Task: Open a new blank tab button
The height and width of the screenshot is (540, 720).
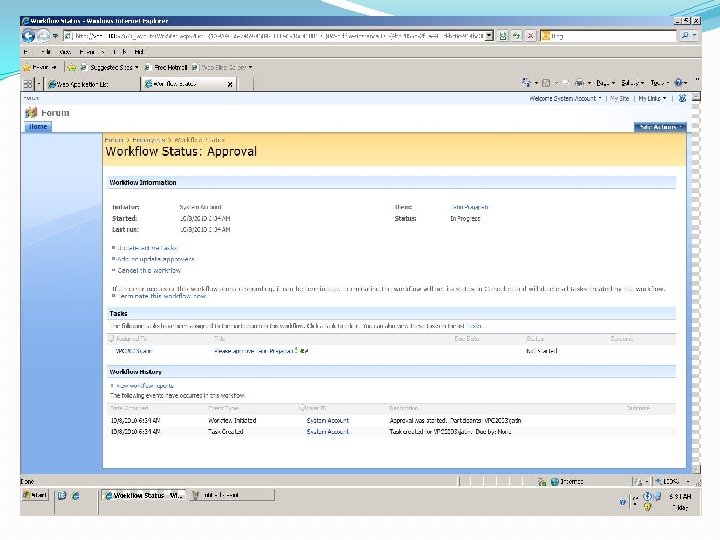Action: pyautogui.click(x=246, y=84)
